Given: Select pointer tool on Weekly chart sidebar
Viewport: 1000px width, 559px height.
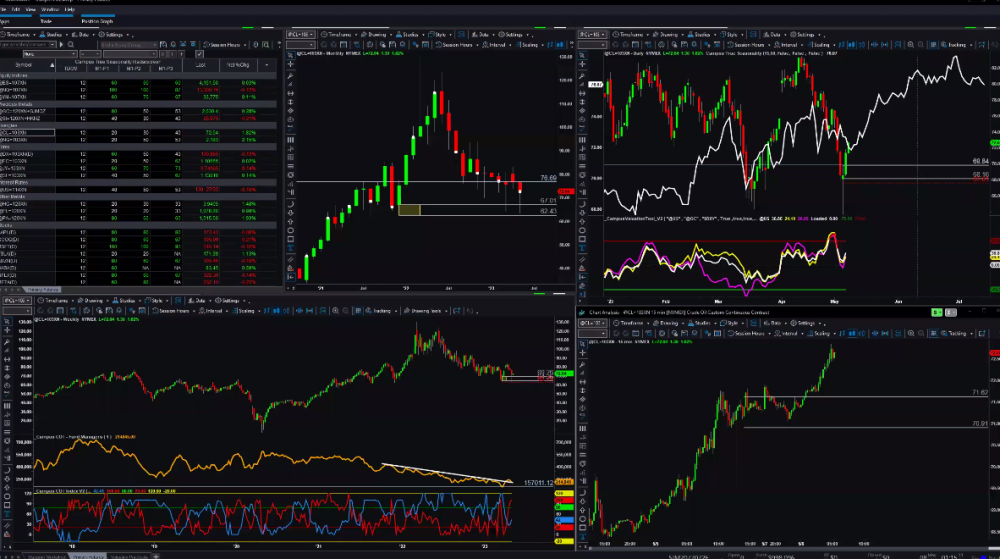Looking at the screenshot, I should (x=7, y=321).
